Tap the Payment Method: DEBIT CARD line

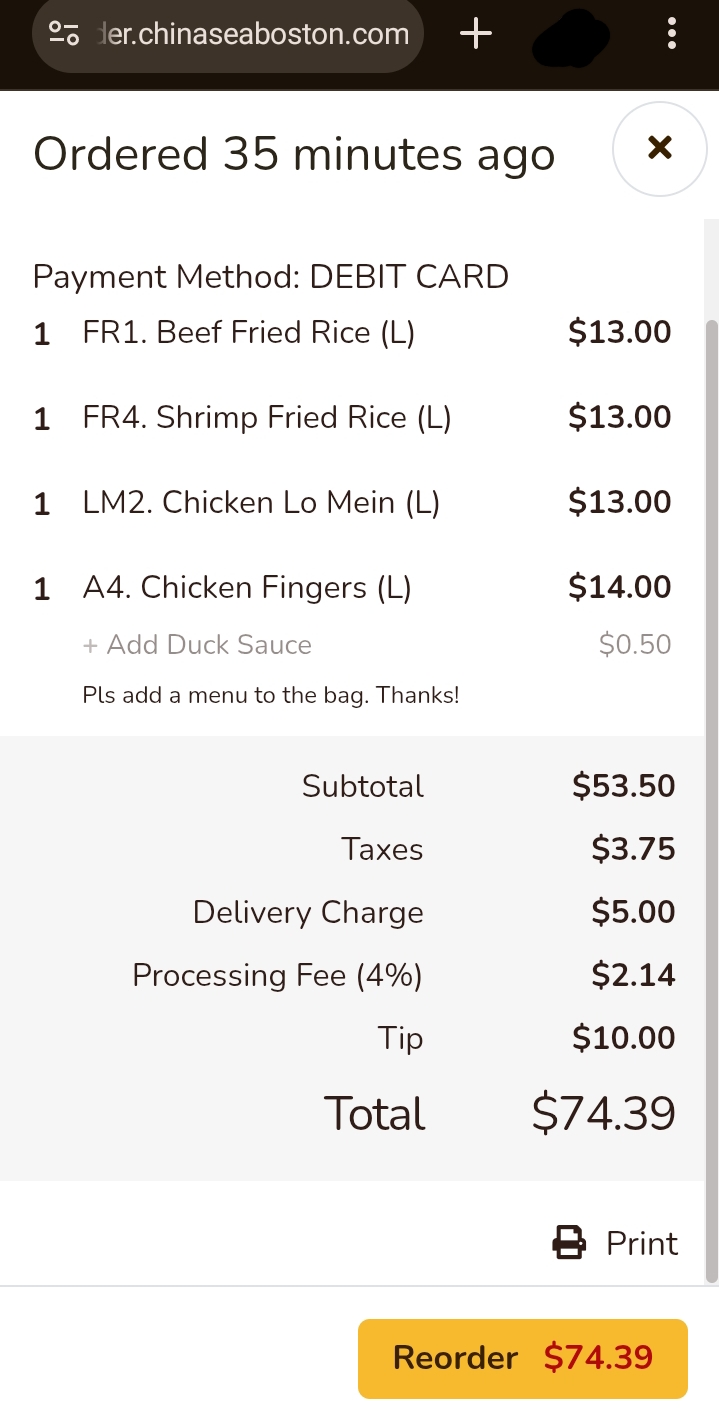point(270,276)
